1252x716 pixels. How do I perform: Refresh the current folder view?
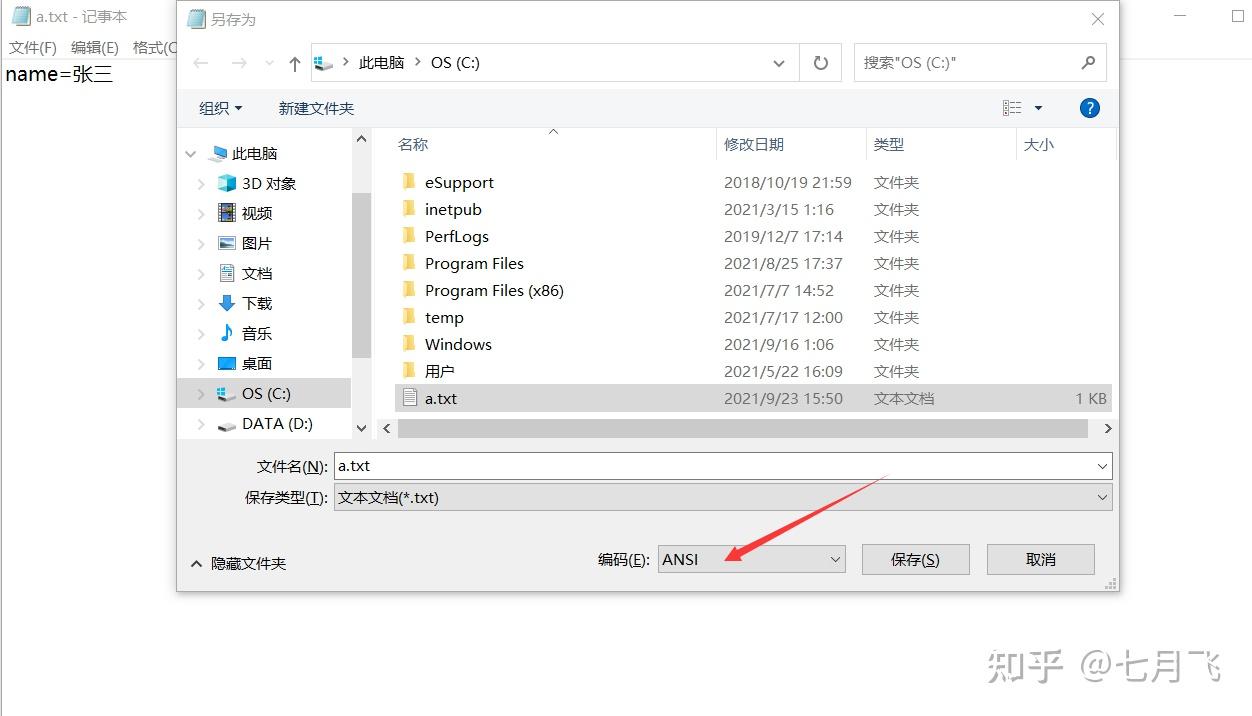pos(820,62)
